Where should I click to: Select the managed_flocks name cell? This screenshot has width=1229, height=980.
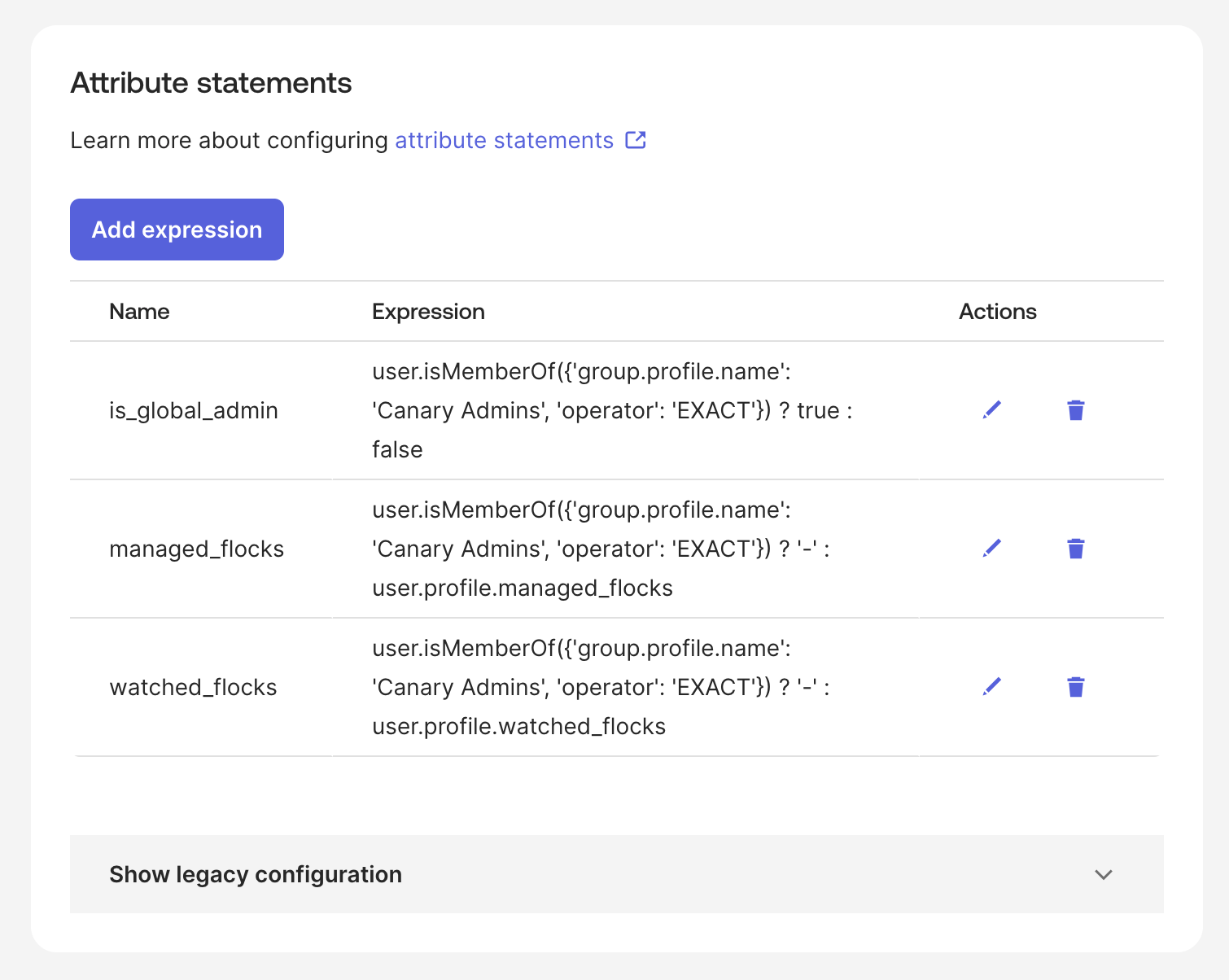[x=196, y=549]
